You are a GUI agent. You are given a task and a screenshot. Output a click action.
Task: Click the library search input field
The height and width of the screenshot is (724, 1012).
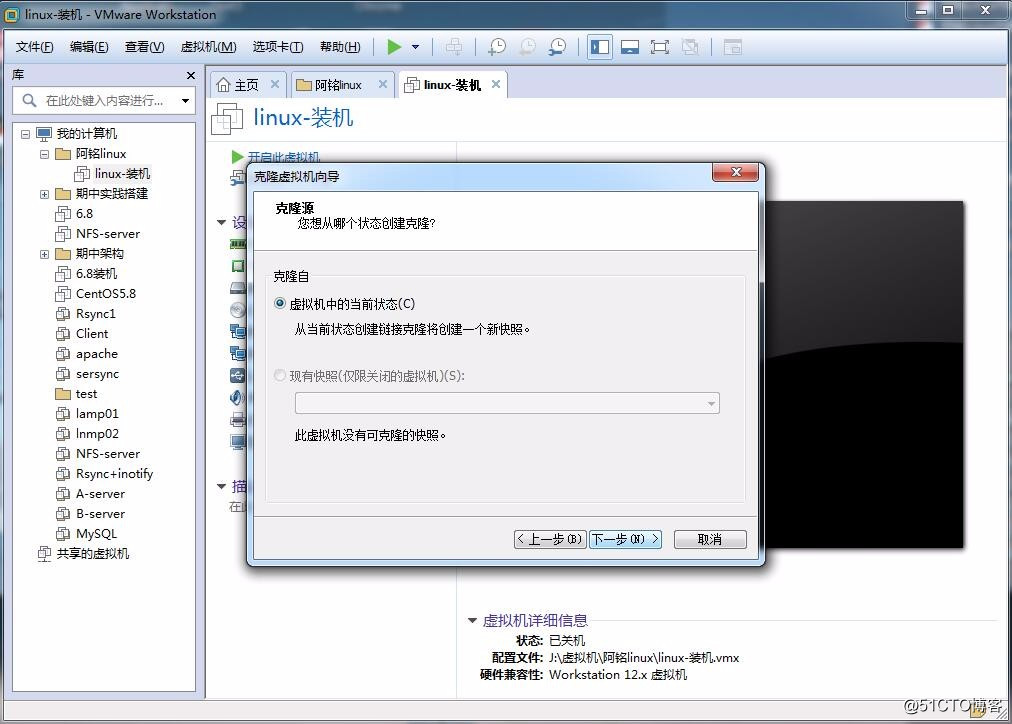pos(106,101)
